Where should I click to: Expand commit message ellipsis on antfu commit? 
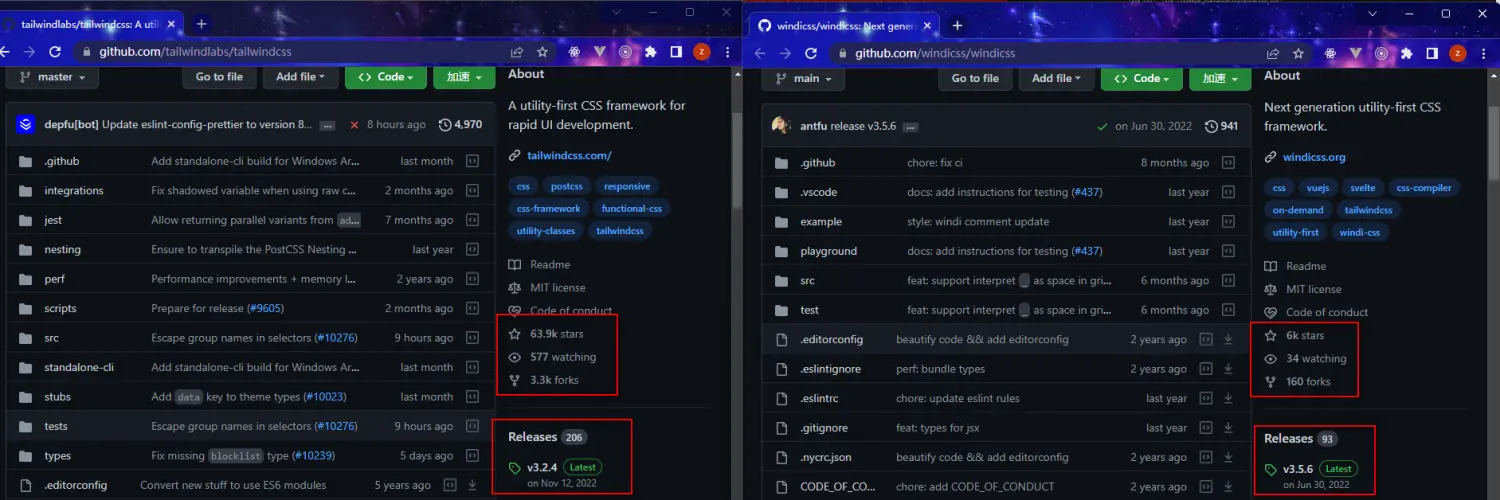tap(910, 127)
